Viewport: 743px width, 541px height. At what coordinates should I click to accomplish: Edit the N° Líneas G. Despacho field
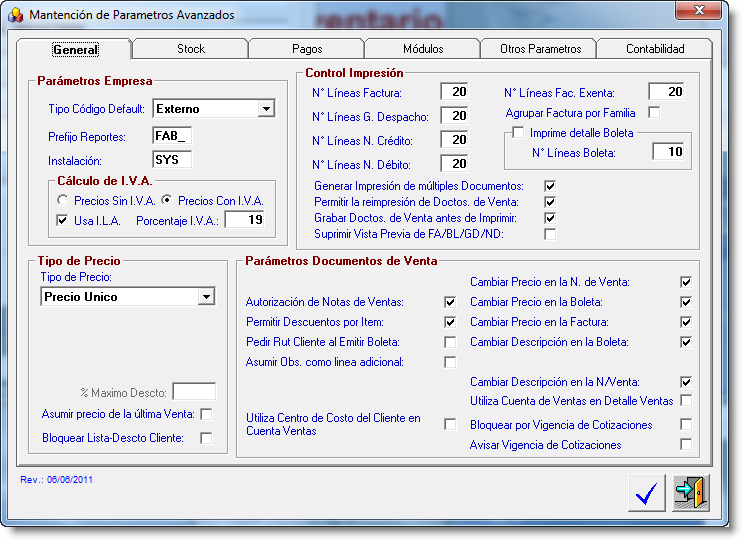[x=454, y=116]
